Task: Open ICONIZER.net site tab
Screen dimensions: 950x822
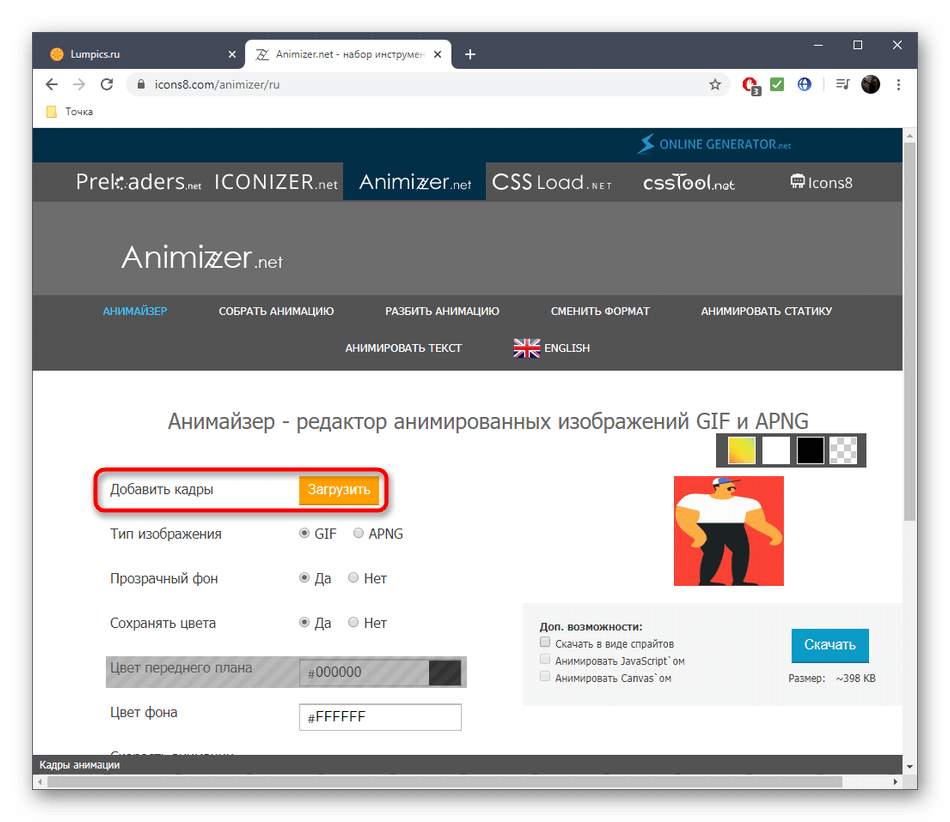Action: click(x=276, y=182)
